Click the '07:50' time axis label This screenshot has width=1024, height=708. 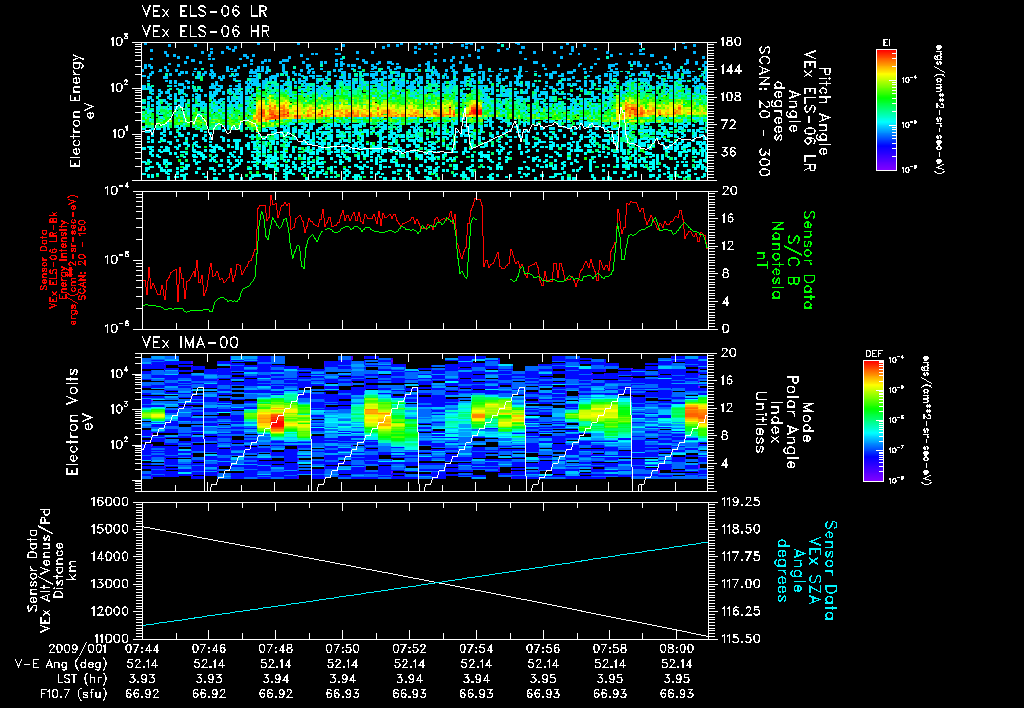342,649
